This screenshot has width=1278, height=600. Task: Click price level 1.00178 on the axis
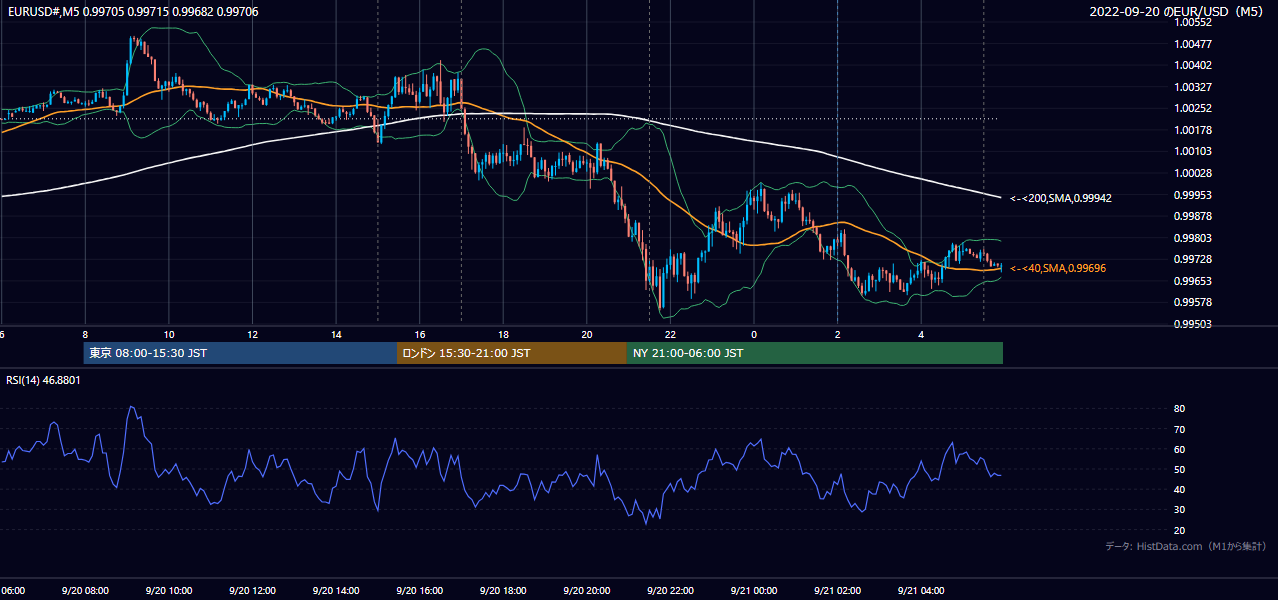tap(1195, 130)
